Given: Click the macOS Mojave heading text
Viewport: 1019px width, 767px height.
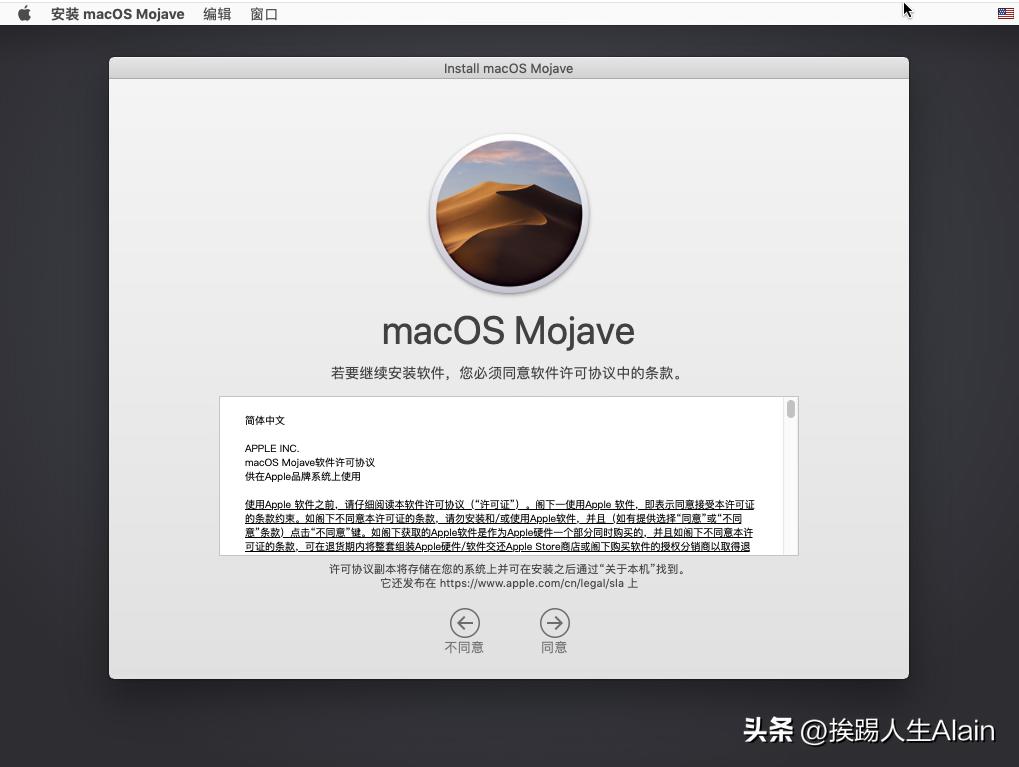Looking at the screenshot, I should 508,330.
